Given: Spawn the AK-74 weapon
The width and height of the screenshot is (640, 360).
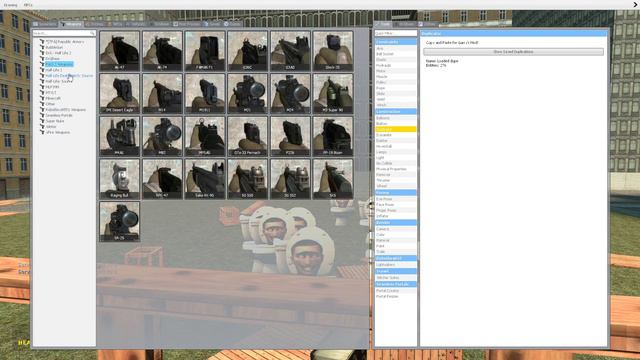Looking at the screenshot, I should [x=162, y=51].
